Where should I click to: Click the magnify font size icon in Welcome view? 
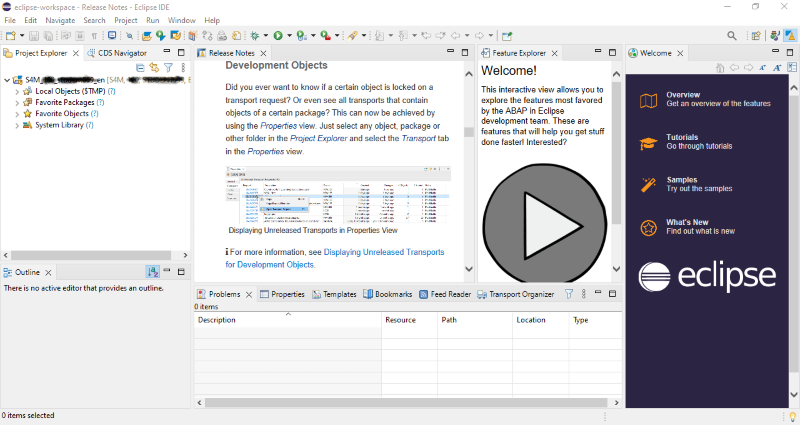click(777, 68)
